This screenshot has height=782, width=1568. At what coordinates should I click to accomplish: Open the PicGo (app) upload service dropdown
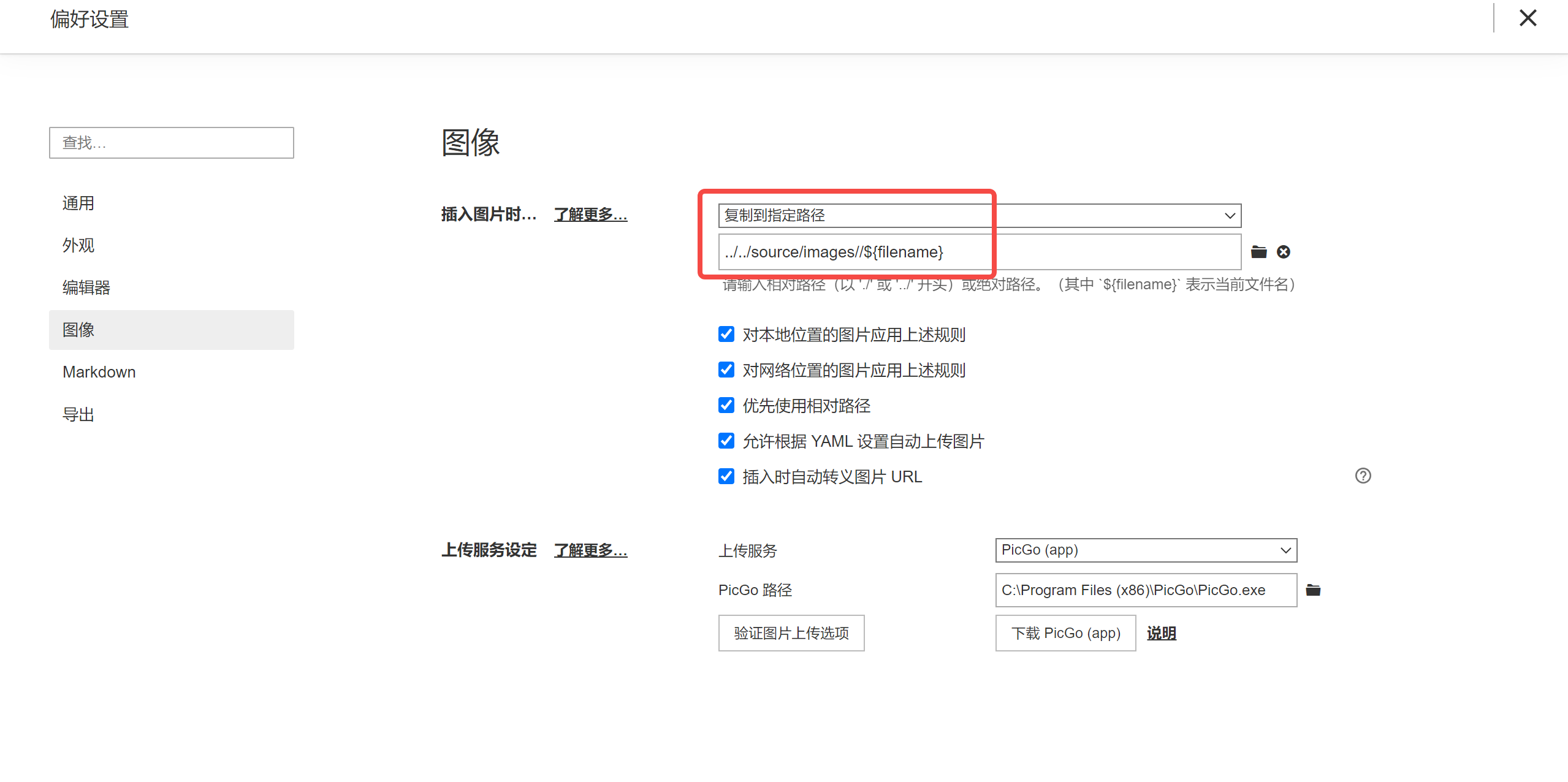pyautogui.click(x=1146, y=550)
